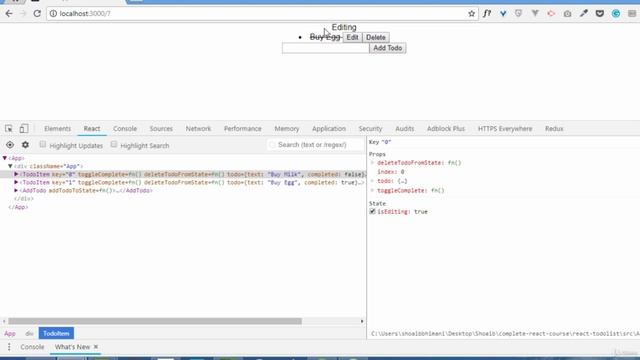The height and width of the screenshot is (360, 640).
Task: Select the React tab
Action: click(92, 129)
